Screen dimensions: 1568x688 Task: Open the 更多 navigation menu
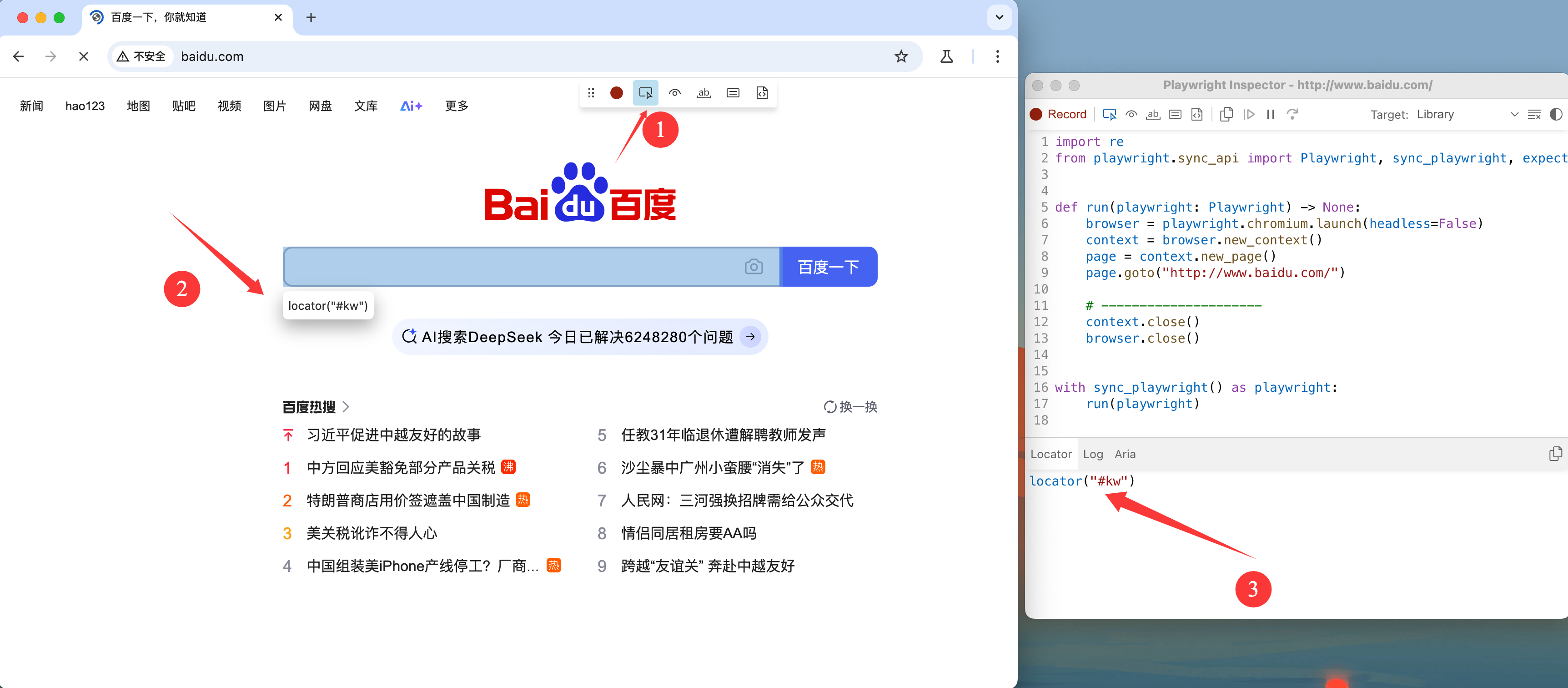456,106
